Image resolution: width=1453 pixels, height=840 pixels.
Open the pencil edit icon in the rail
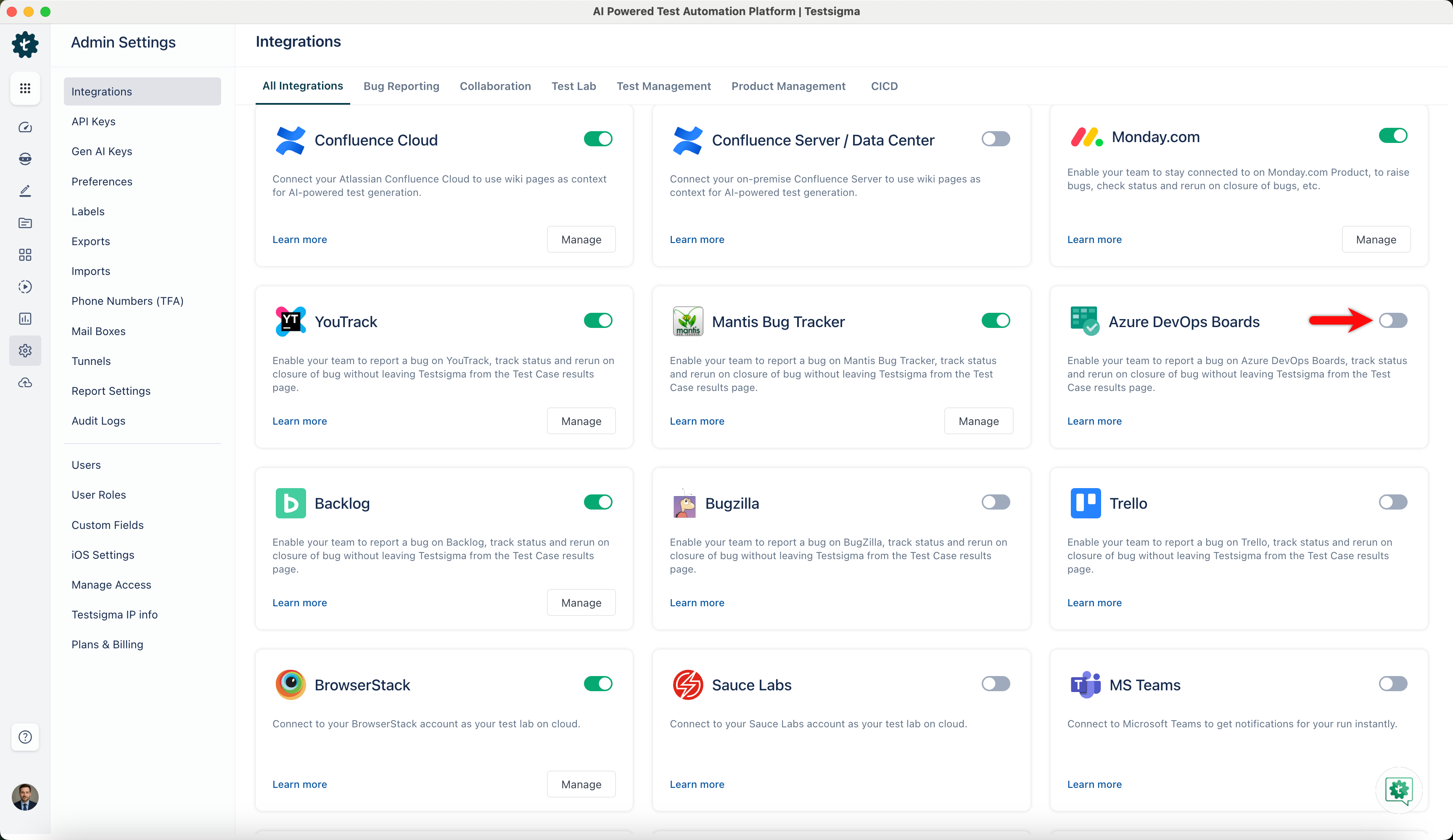point(25,191)
